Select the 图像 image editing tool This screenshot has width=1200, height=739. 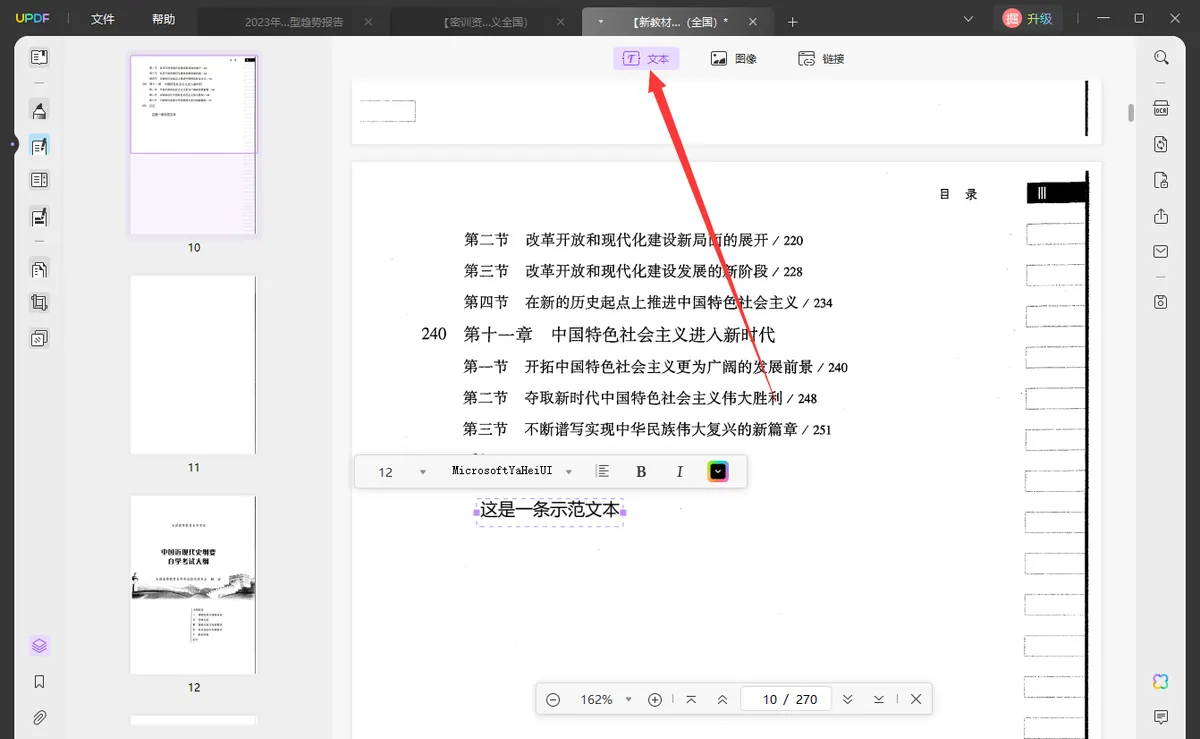[x=733, y=59]
